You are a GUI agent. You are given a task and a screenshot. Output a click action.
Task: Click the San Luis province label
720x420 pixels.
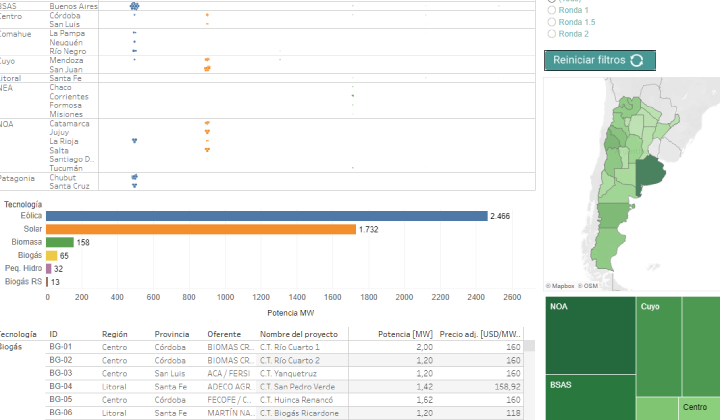click(x=65, y=24)
